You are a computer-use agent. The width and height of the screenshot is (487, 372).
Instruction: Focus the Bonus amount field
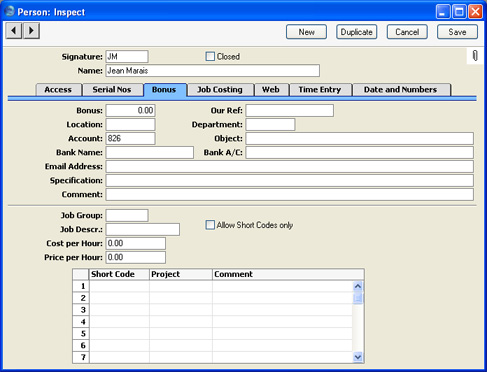(130, 110)
